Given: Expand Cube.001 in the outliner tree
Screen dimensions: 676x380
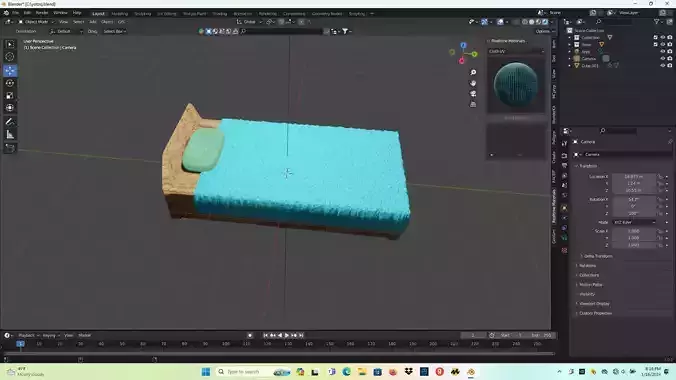Looking at the screenshot, I should click(570, 66).
